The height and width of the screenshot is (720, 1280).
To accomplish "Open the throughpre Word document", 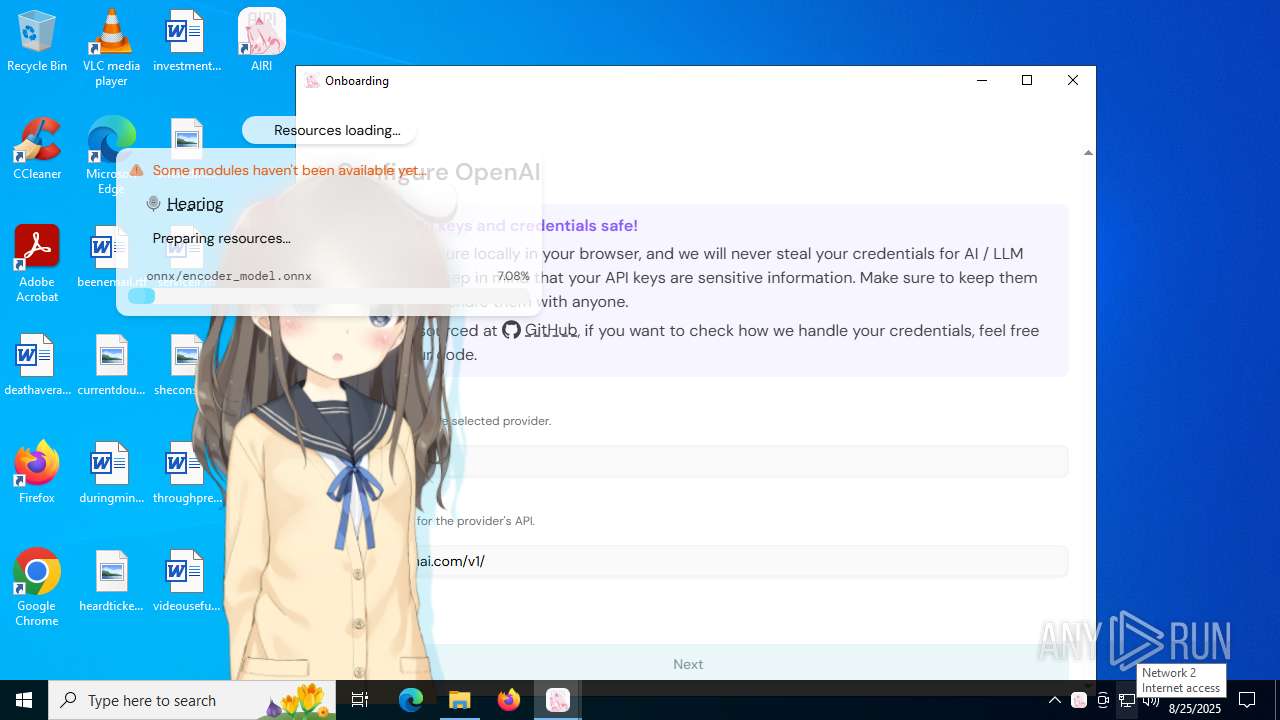I will (x=186, y=473).
